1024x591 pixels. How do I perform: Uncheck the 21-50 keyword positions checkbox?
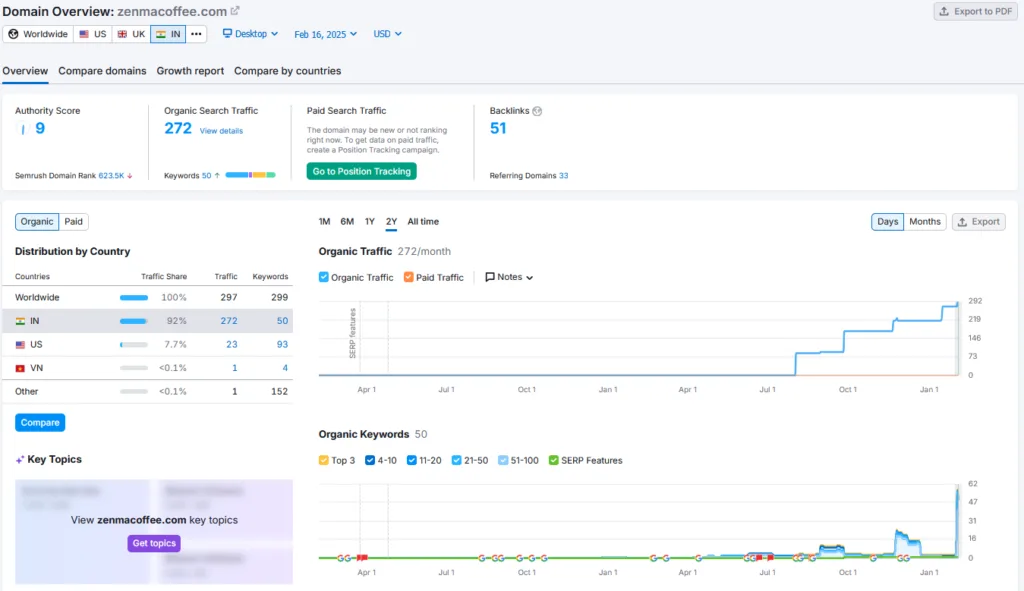click(456, 460)
